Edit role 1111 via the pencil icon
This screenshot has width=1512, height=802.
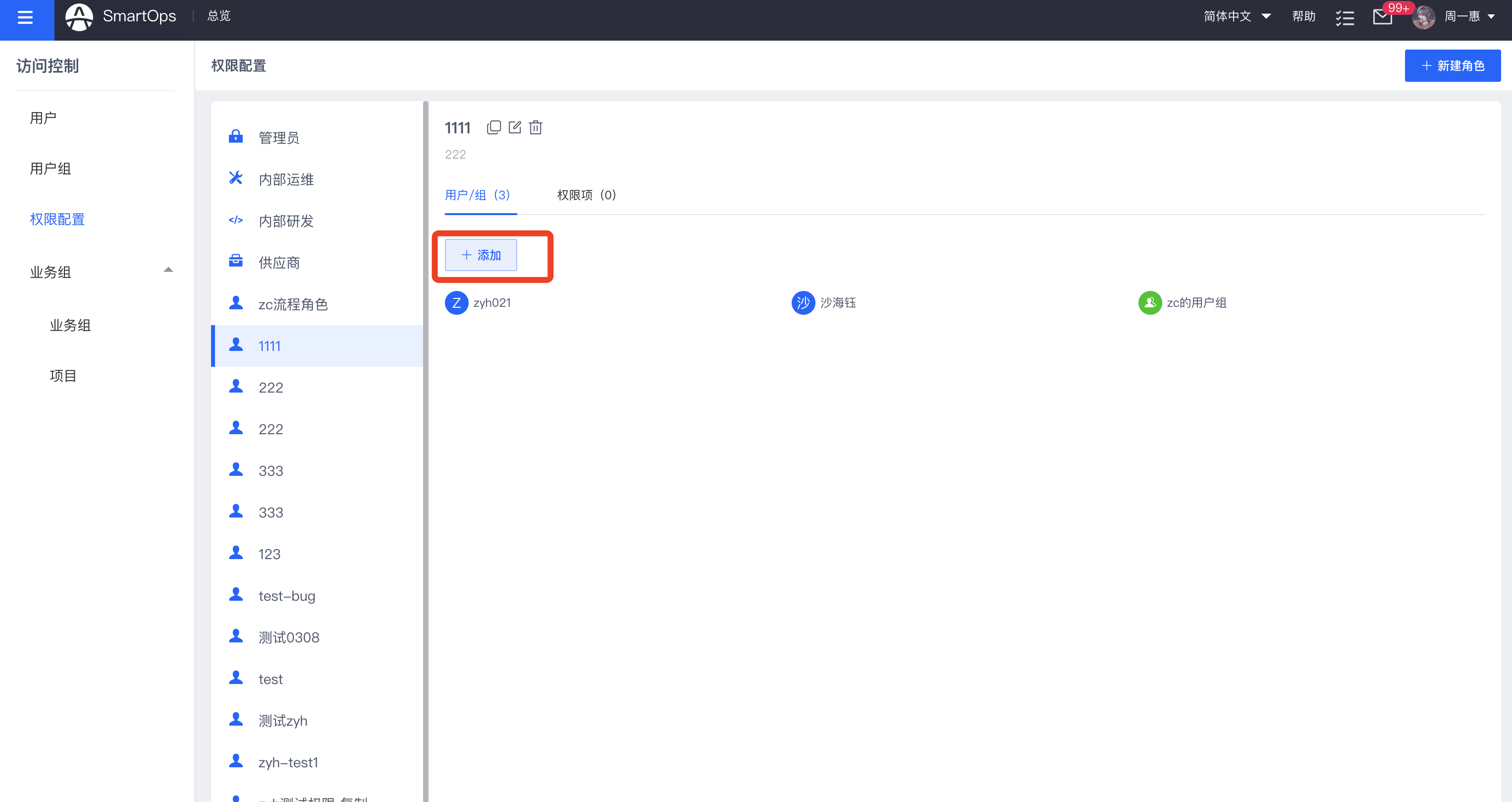click(515, 127)
